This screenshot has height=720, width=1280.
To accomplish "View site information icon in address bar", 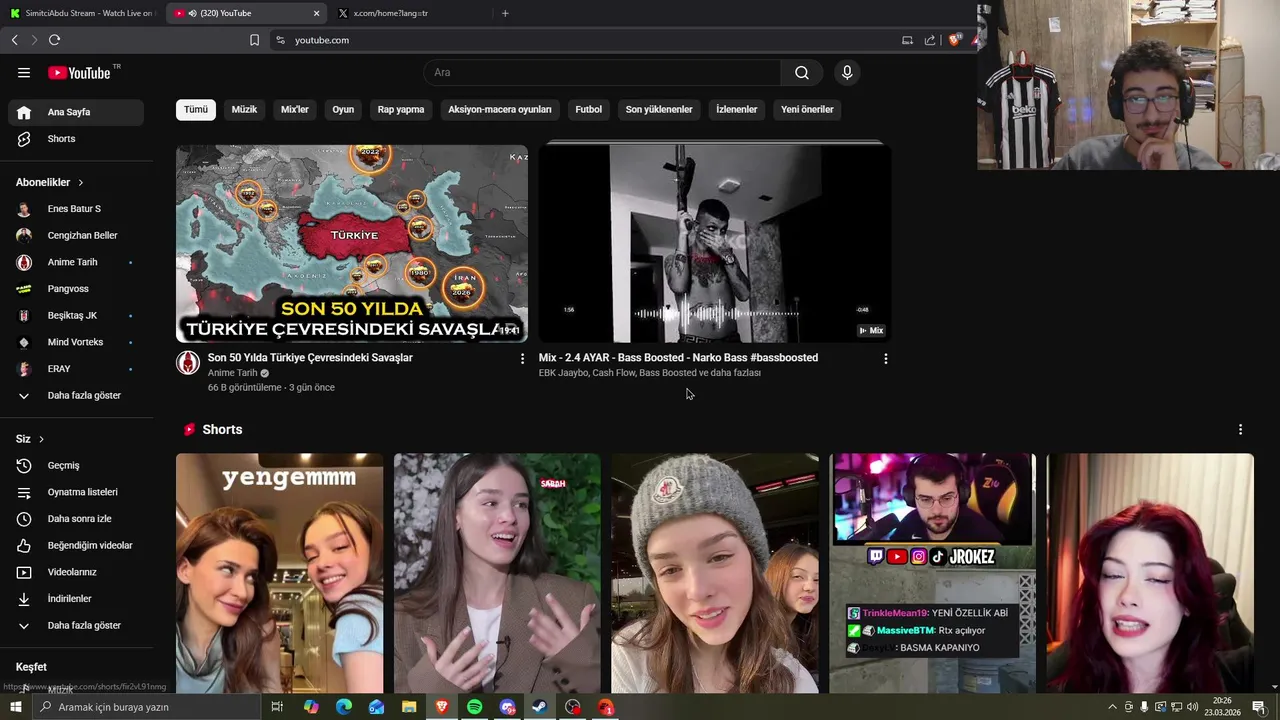I will 280,40.
